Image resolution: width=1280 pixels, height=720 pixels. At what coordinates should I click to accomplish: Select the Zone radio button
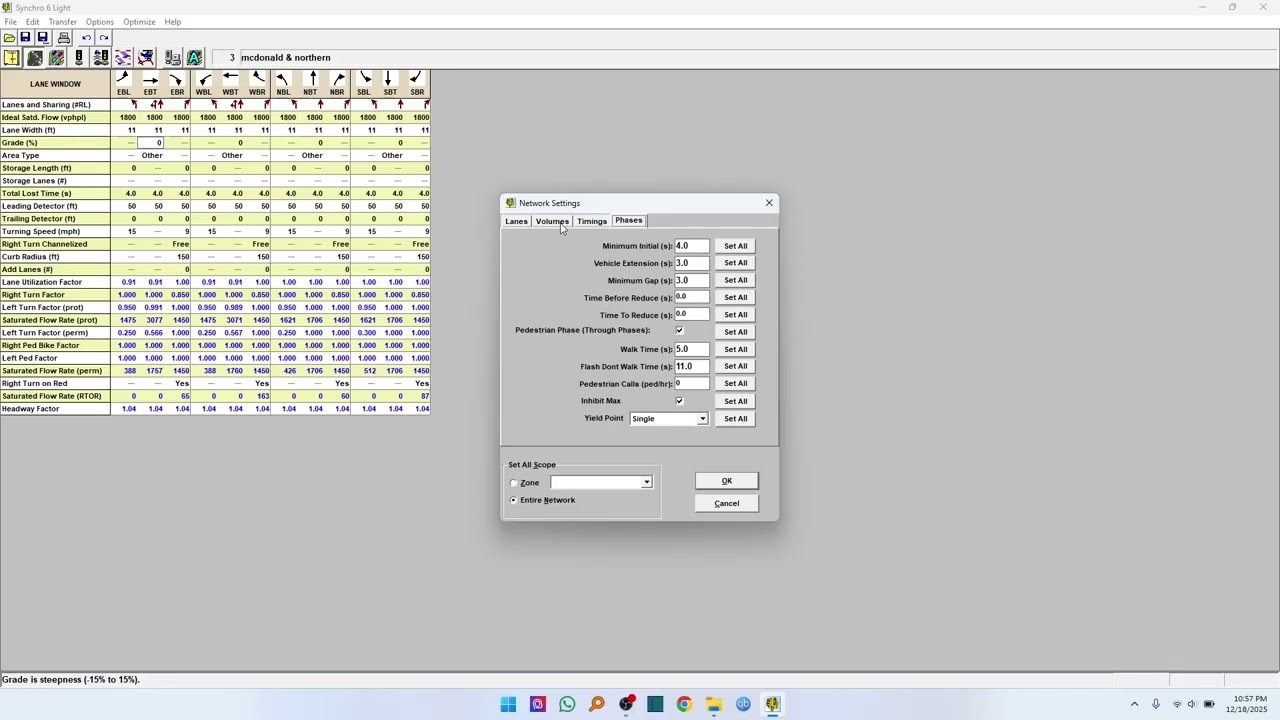514,483
